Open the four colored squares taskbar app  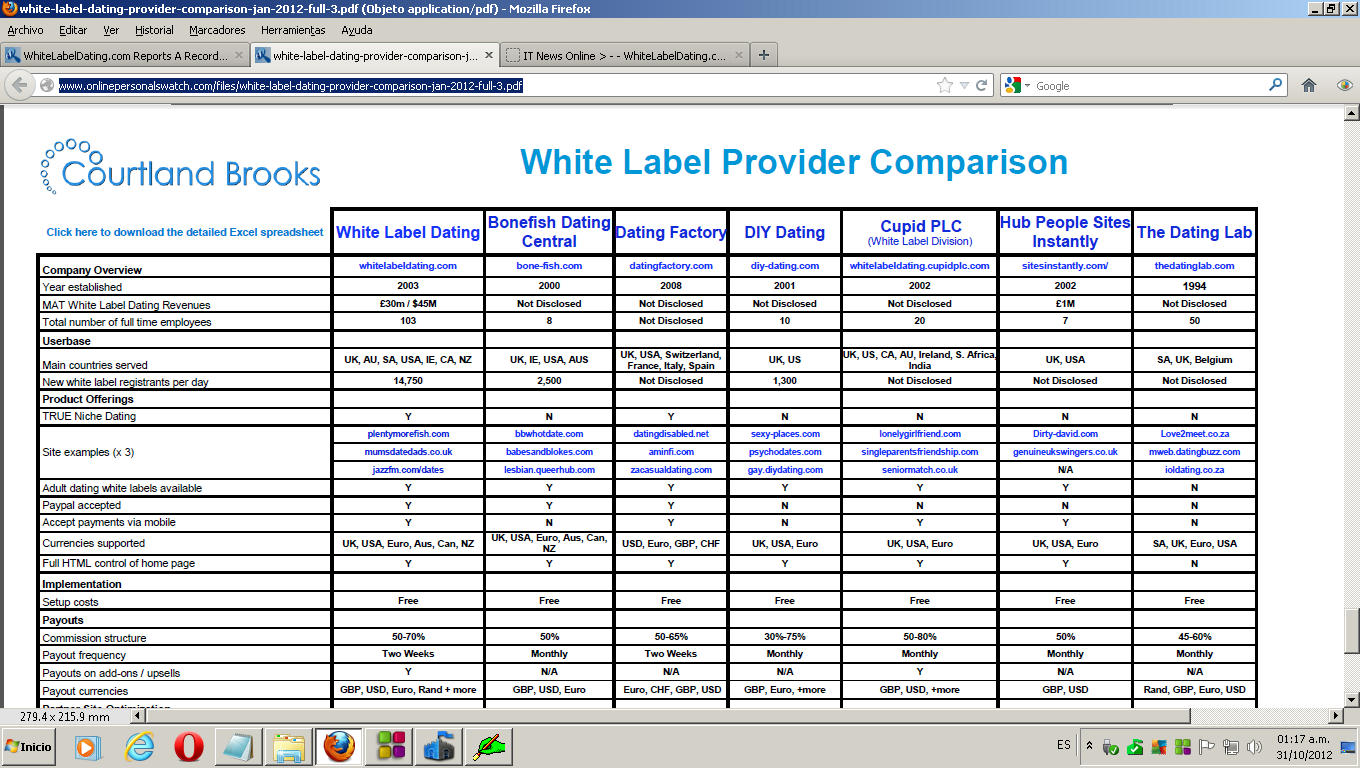(x=390, y=746)
